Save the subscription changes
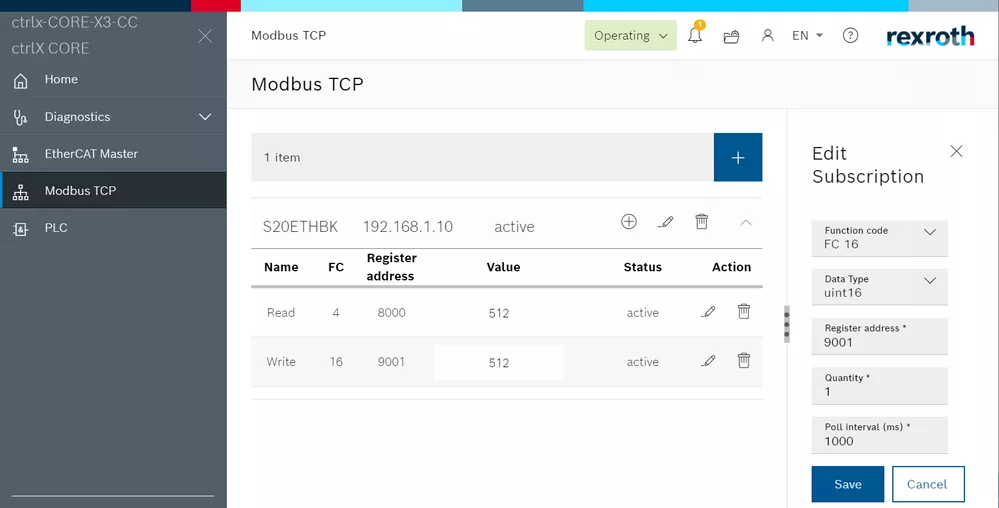The height and width of the screenshot is (508, 999). tap(847, 484)
